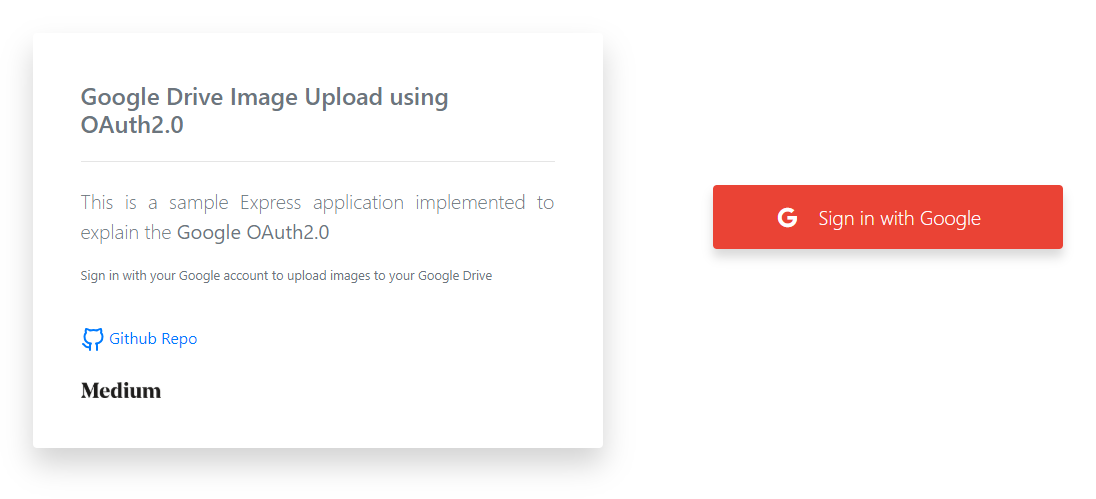Click the GitHub octocat icon
The width and height of the screenshot is (1096, 499).
click(92, 339)
